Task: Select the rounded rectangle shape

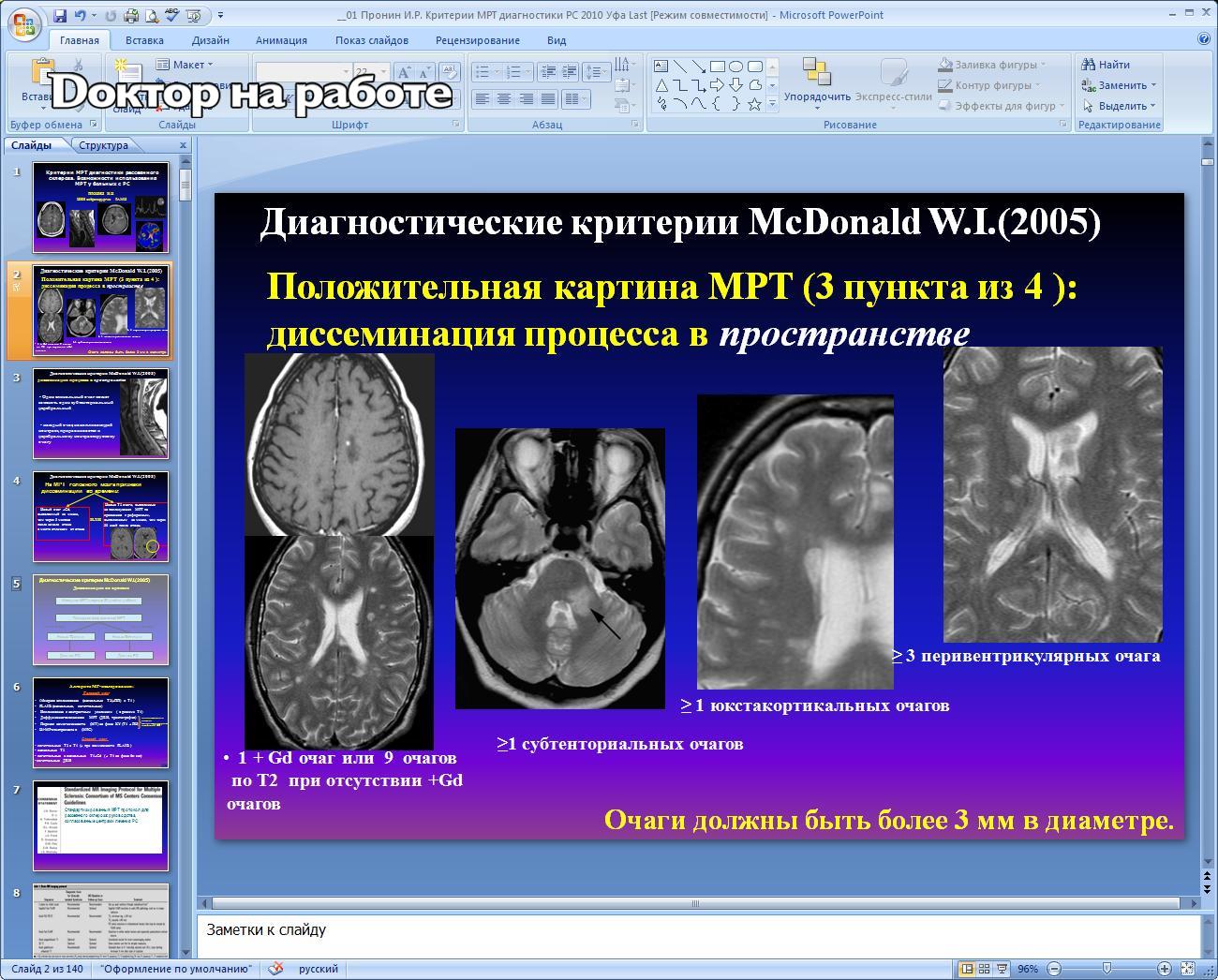Action: coord(755,67)
